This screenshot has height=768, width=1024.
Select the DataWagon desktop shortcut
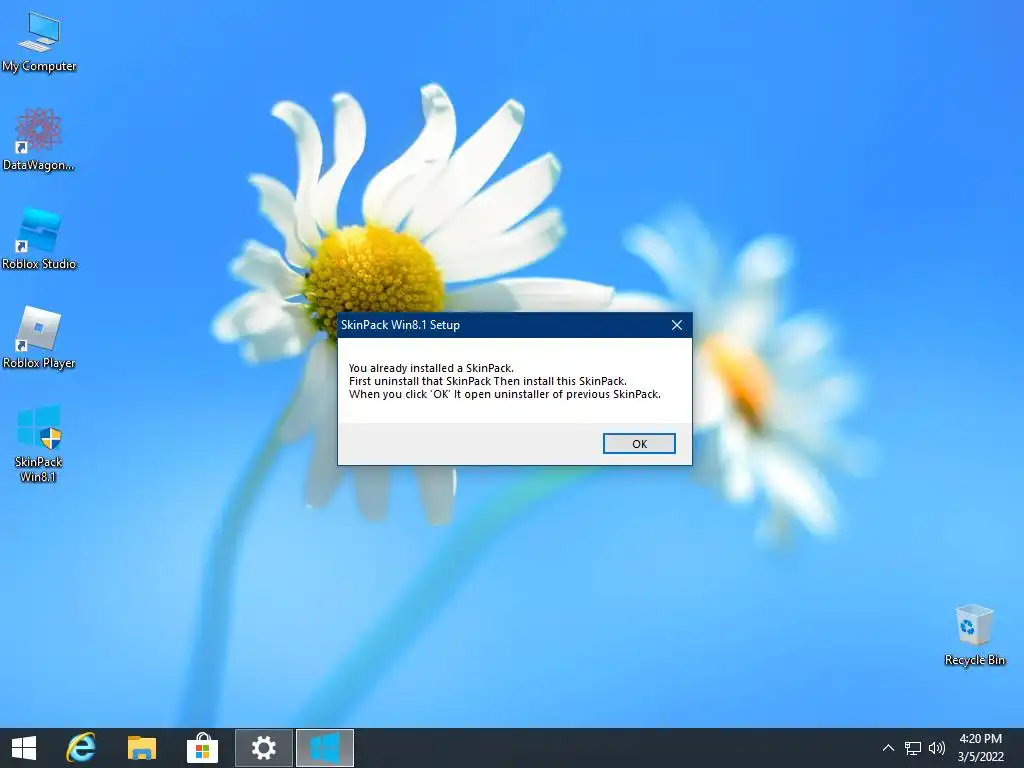(39, 140)
